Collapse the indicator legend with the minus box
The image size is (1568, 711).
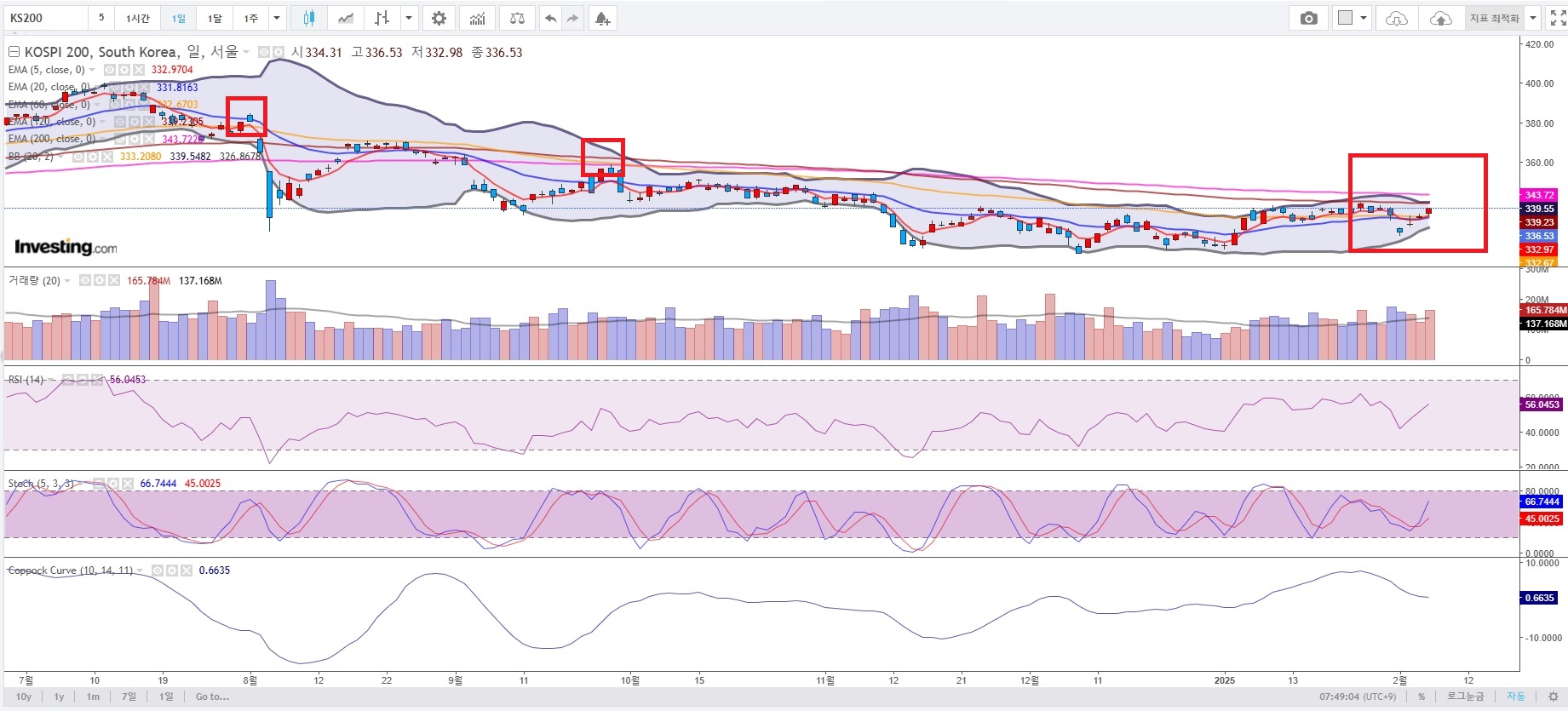pos(14,52)
